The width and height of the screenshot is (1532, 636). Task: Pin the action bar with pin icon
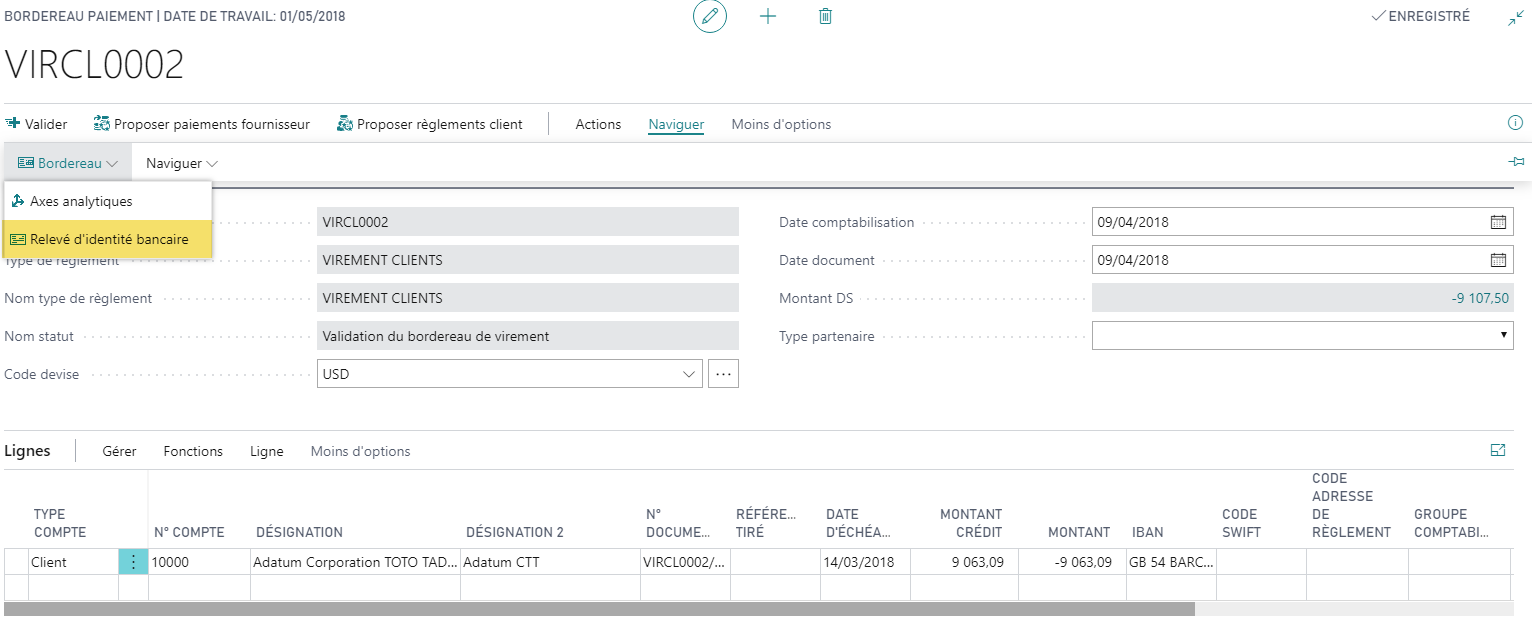tap(1516, 162)
